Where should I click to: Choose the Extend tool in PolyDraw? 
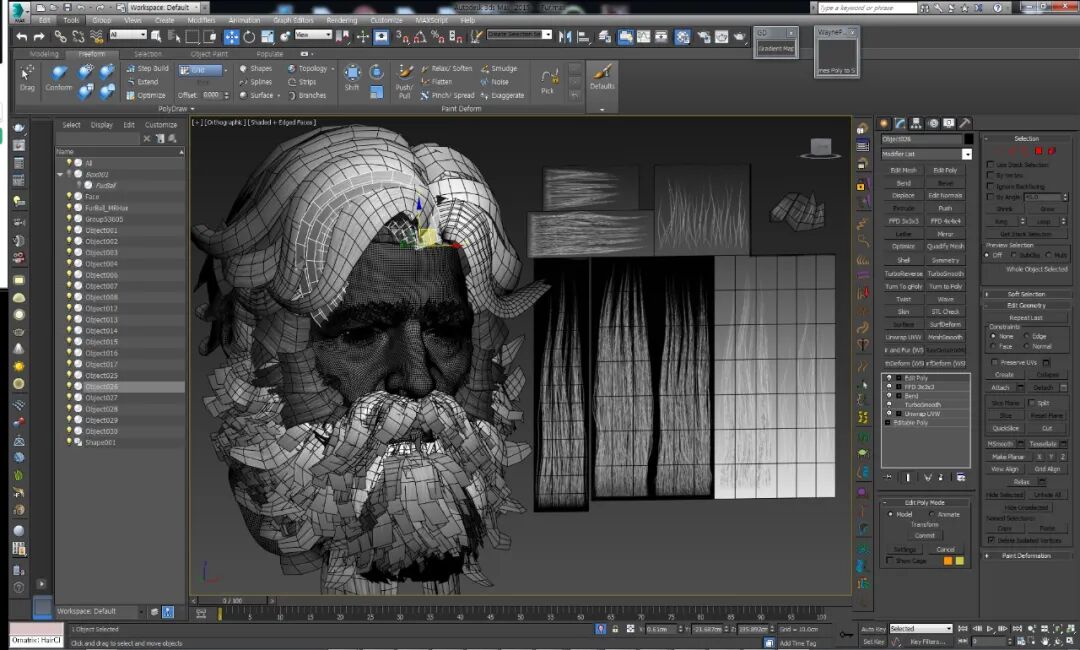point(143,81)
